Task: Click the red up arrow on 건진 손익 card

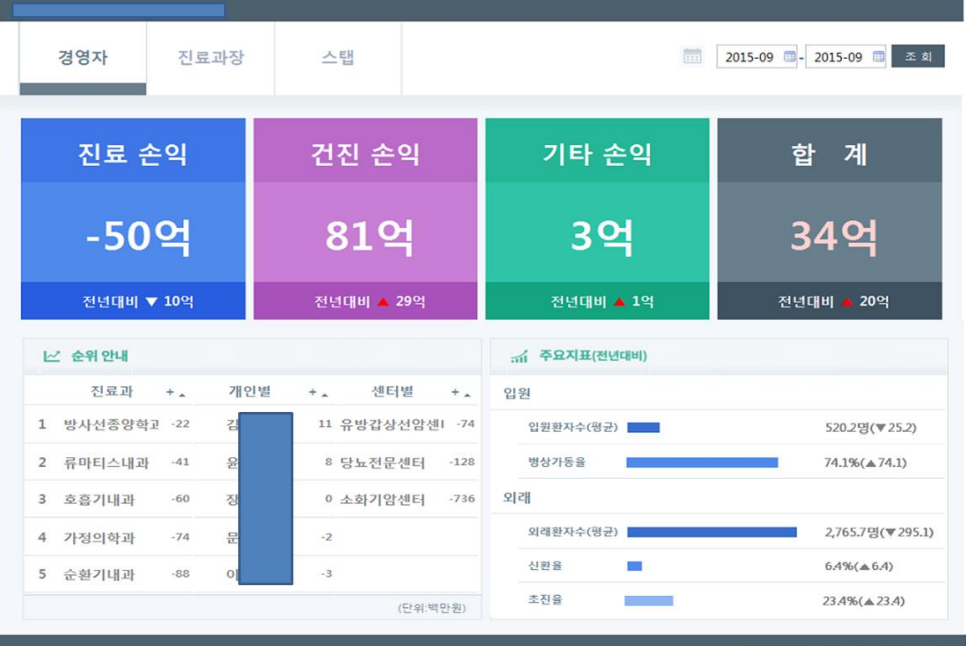Action: click(x=383, y=302)
